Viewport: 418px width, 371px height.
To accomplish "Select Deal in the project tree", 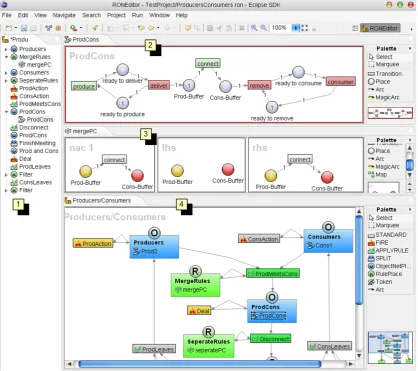I will (x=21, y=159).
